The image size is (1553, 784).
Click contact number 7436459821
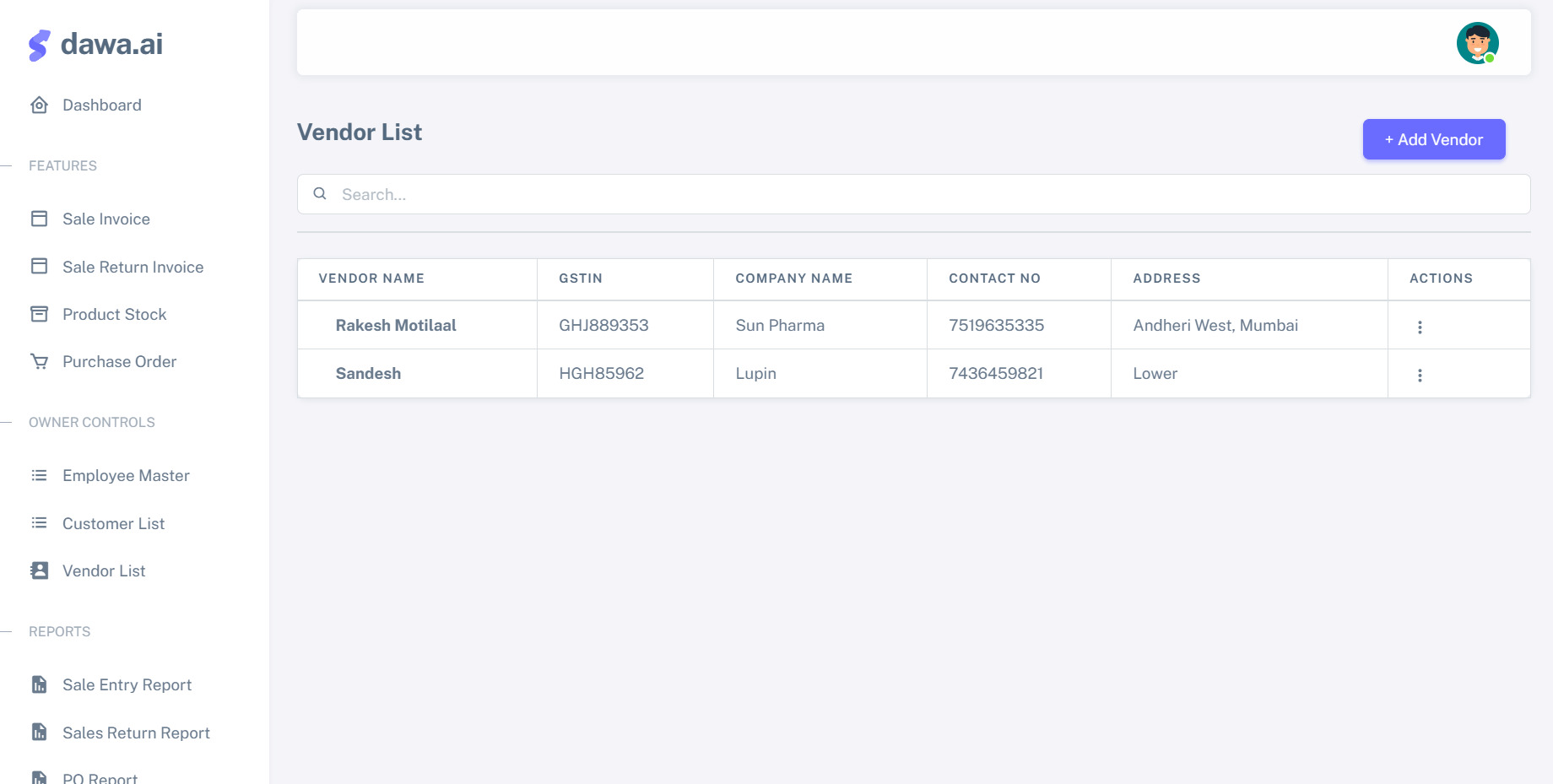pyautogui.click(x=996, y=373)
